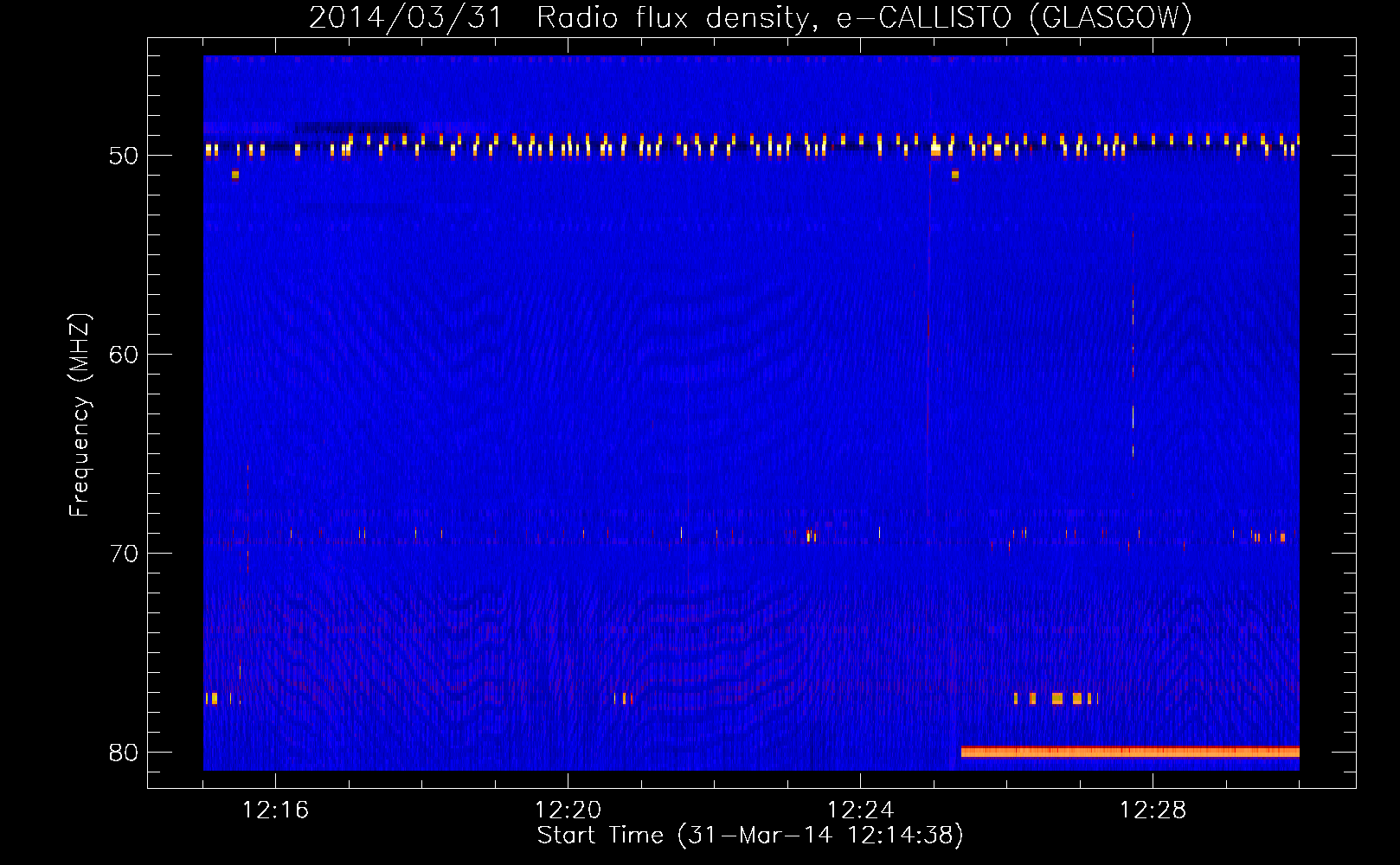Click the 80 frequency tick label
This screenshot has width=1400, height=865.
pyautogui.click(x=124, y=753)
